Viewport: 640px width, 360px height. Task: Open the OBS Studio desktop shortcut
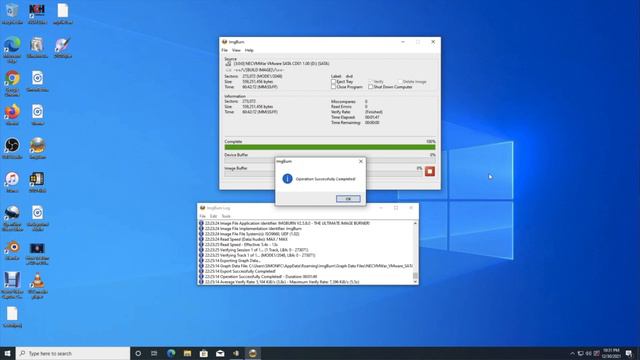point(12,149)
